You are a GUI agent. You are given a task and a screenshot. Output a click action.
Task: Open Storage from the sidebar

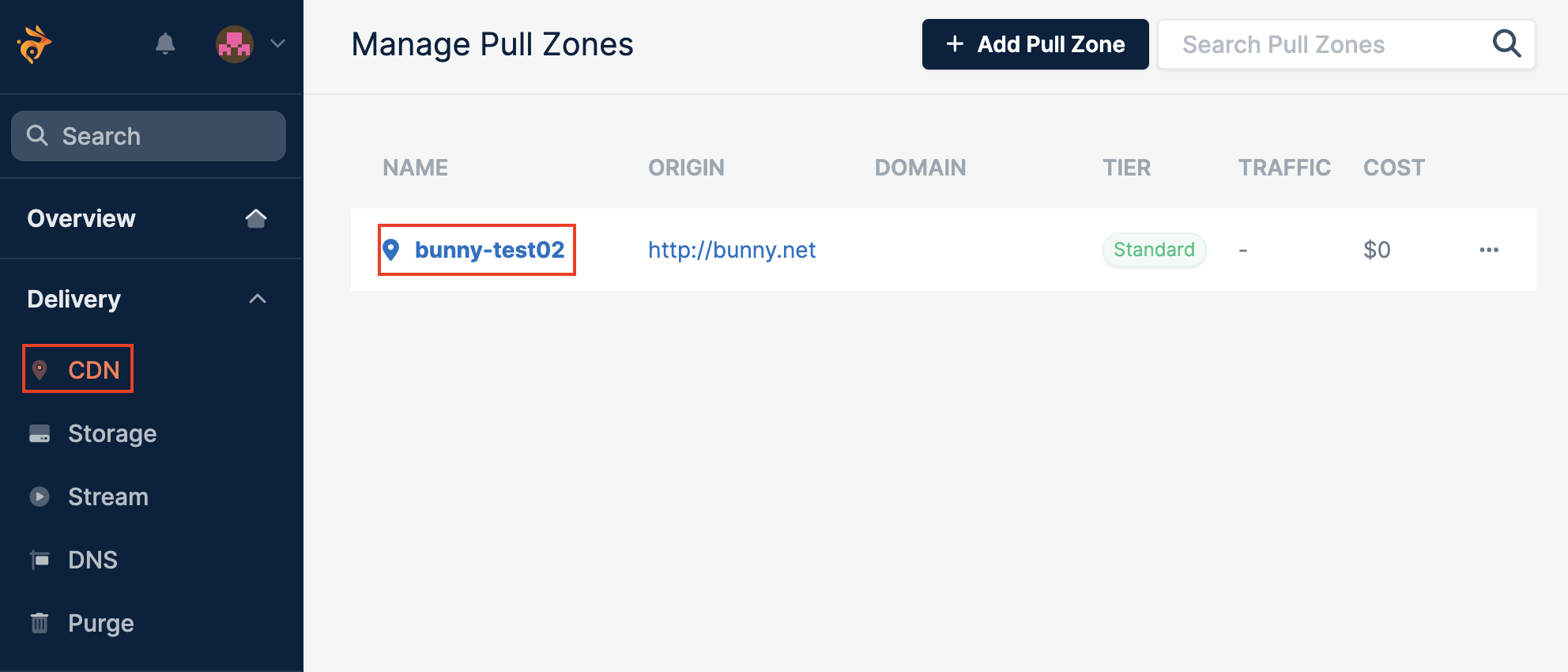[x=112, y=433]
